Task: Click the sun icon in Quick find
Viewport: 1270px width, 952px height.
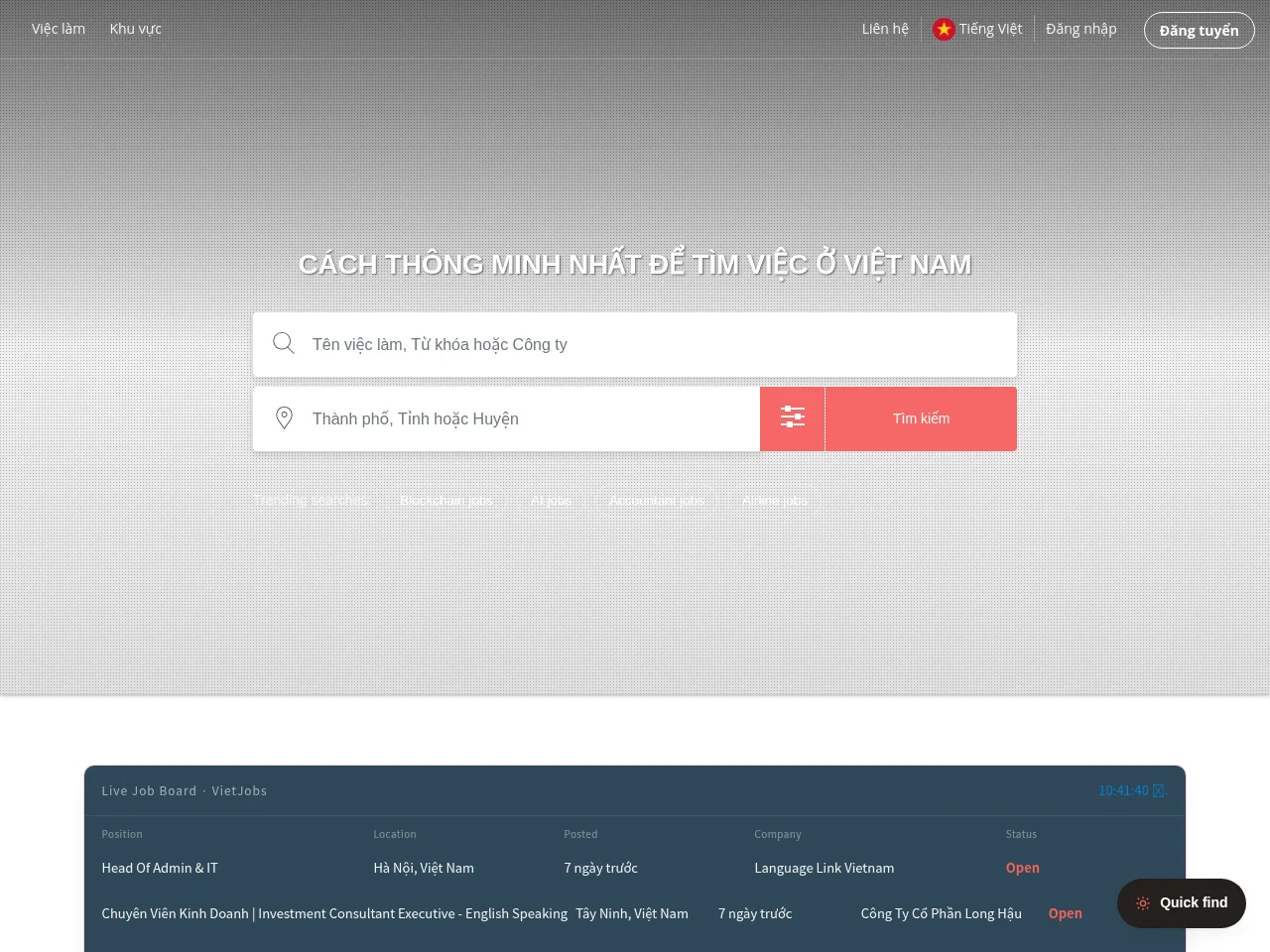Action: point(1143,903)
